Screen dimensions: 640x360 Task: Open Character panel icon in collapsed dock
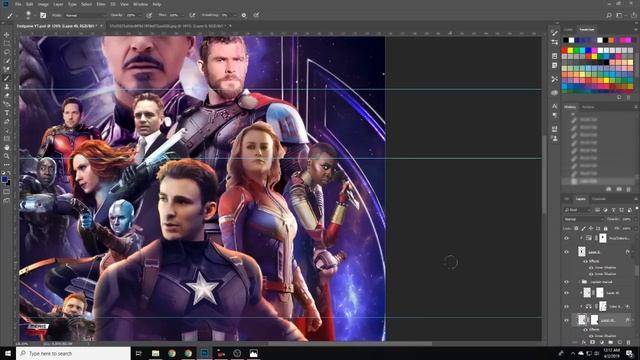click(x=554, y=106)
